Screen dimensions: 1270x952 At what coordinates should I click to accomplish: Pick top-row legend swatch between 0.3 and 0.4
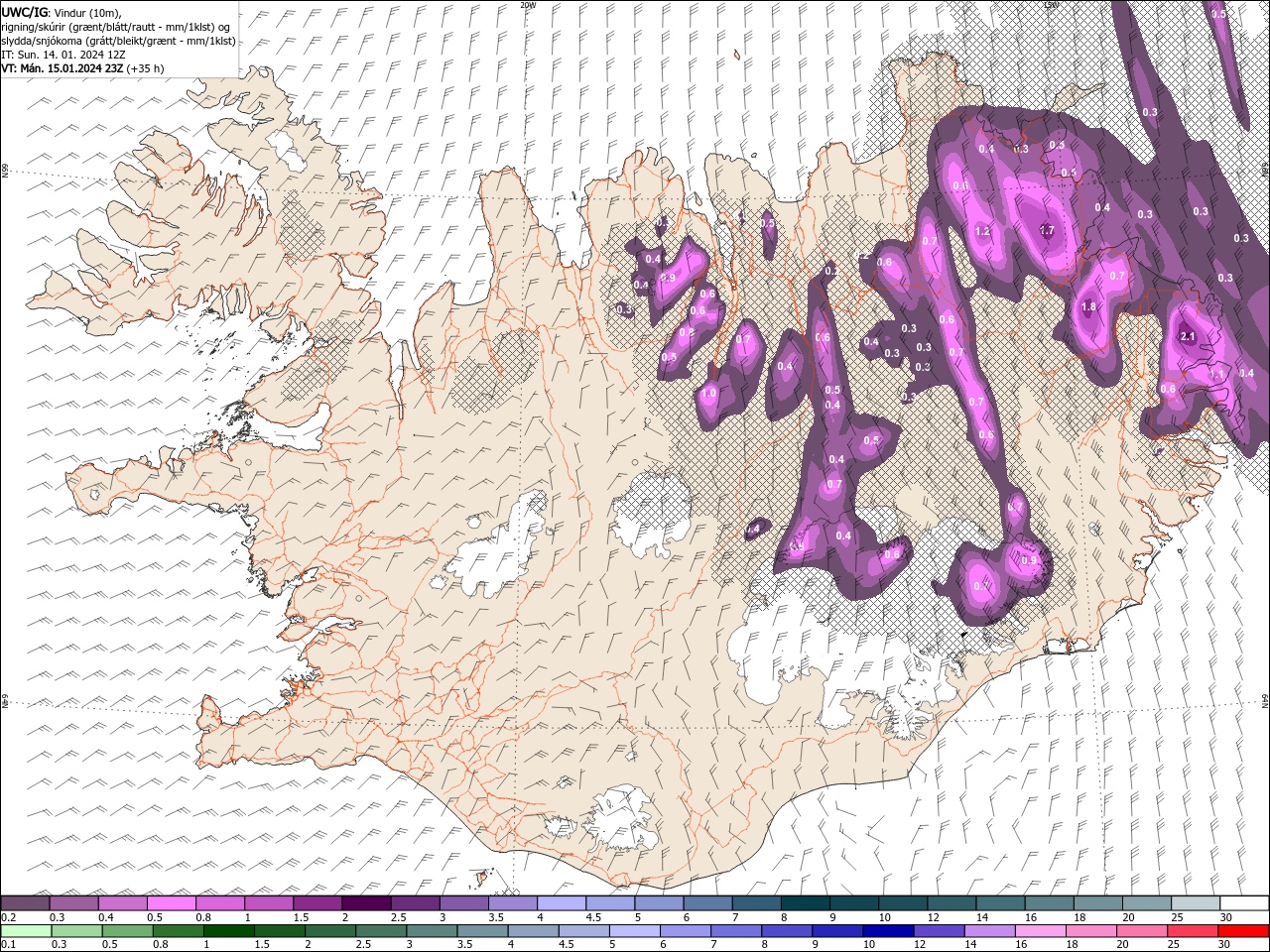[x=73, y=903]
